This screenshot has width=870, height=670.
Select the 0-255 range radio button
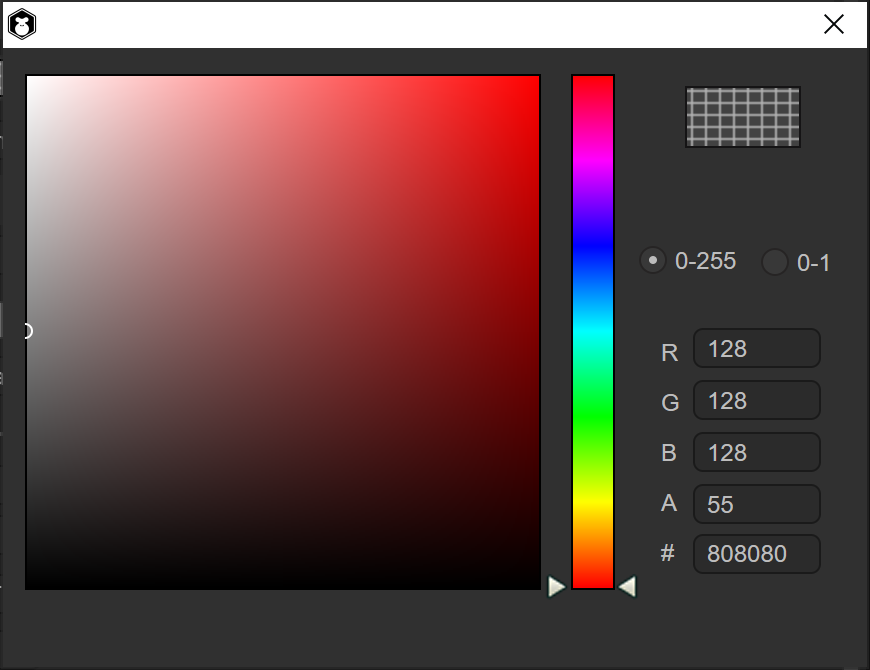coord(653,260)
